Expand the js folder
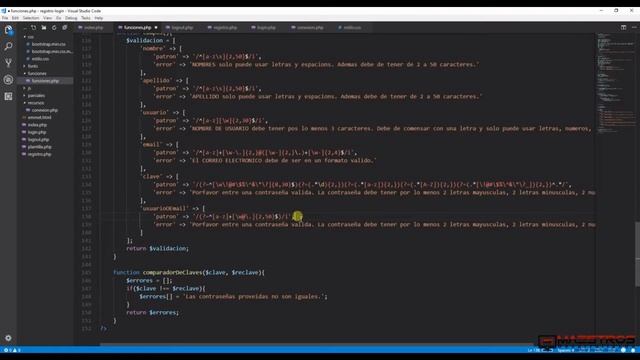The width and height of the screenshot is (640, 360). (x=29, y=88)
